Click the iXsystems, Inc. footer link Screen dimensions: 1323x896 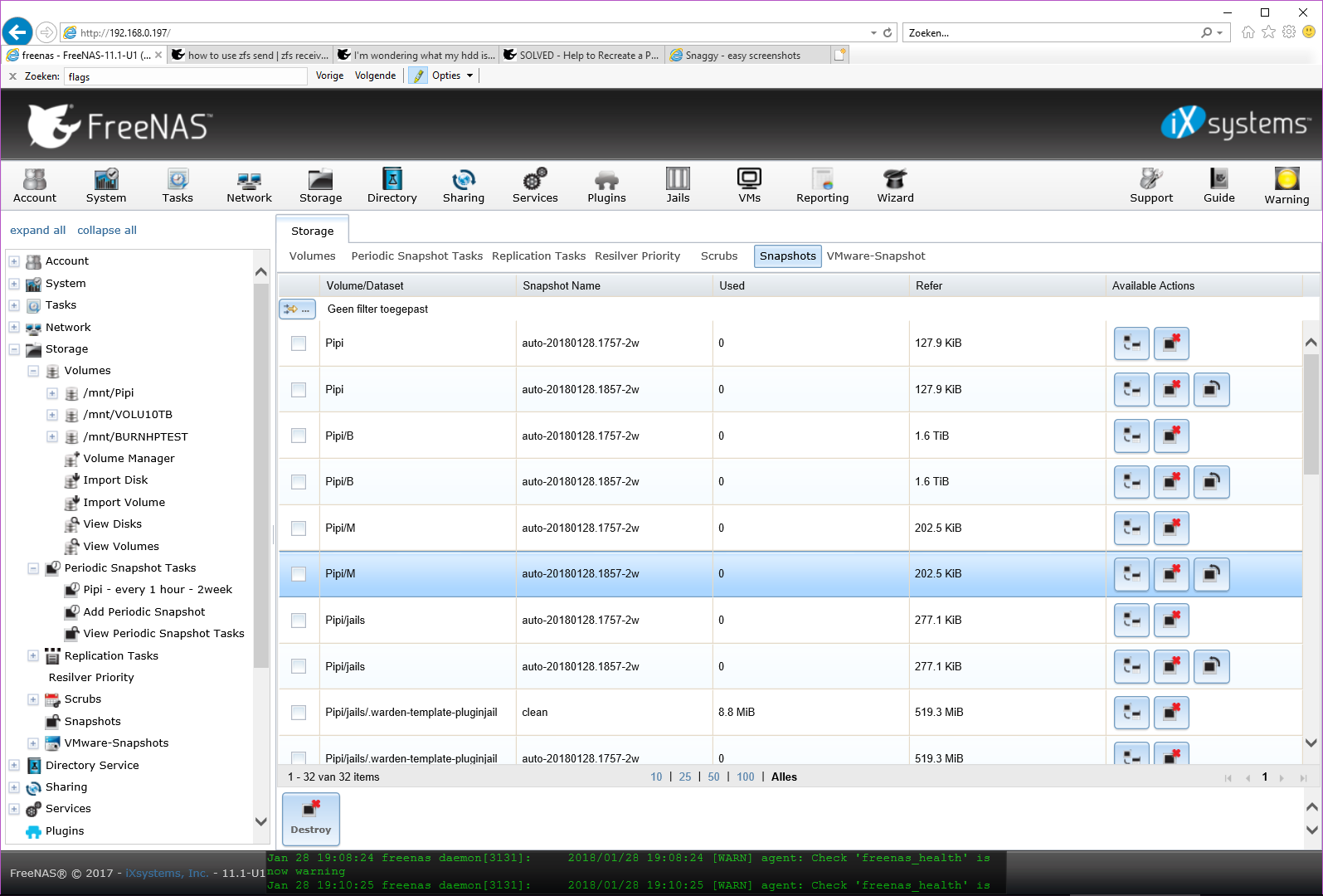click(x=167, y=874)
